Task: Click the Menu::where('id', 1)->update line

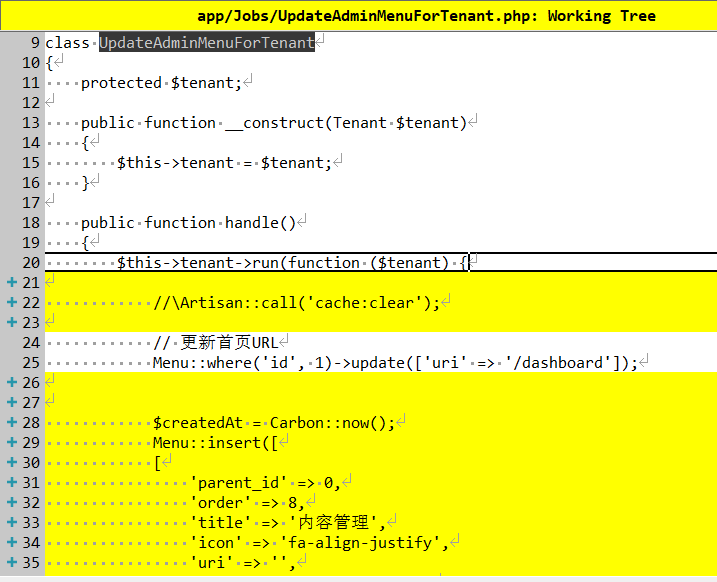Action: pyautogui.click(x=395, y=363)
